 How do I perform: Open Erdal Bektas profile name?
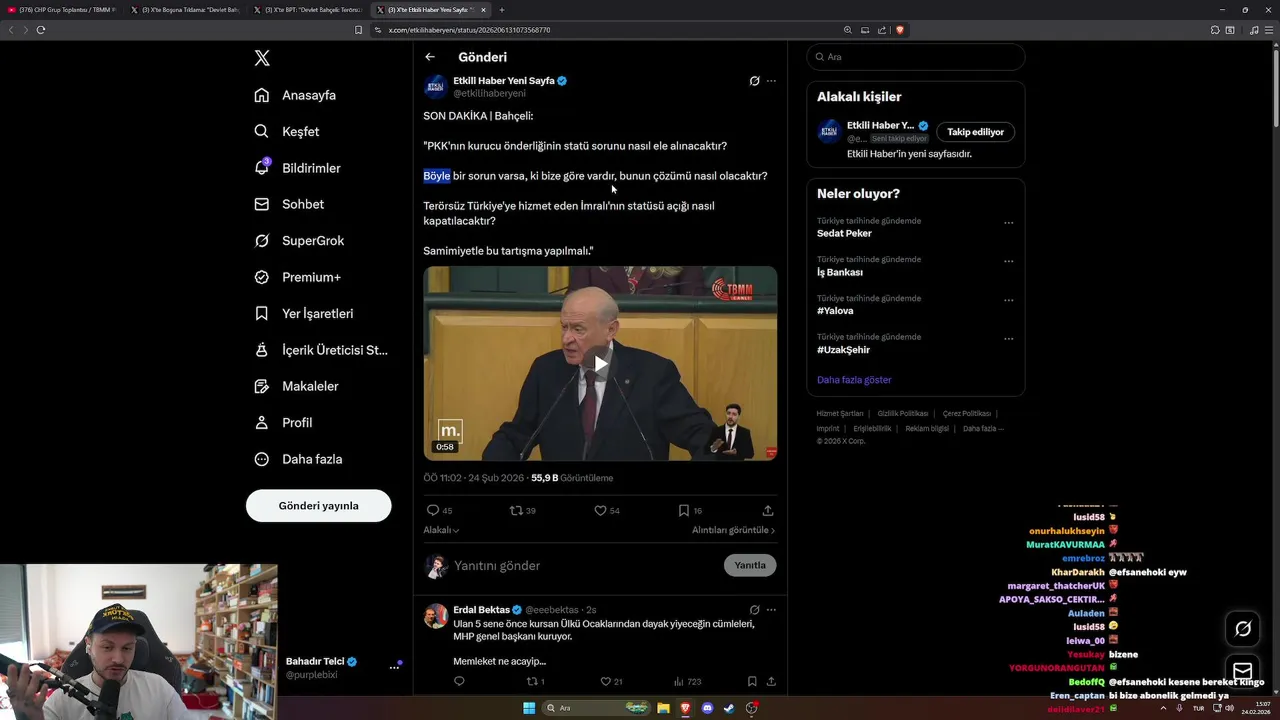481,610
